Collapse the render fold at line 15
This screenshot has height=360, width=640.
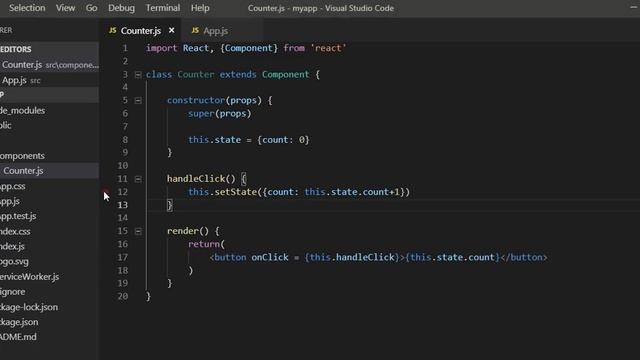138,231
